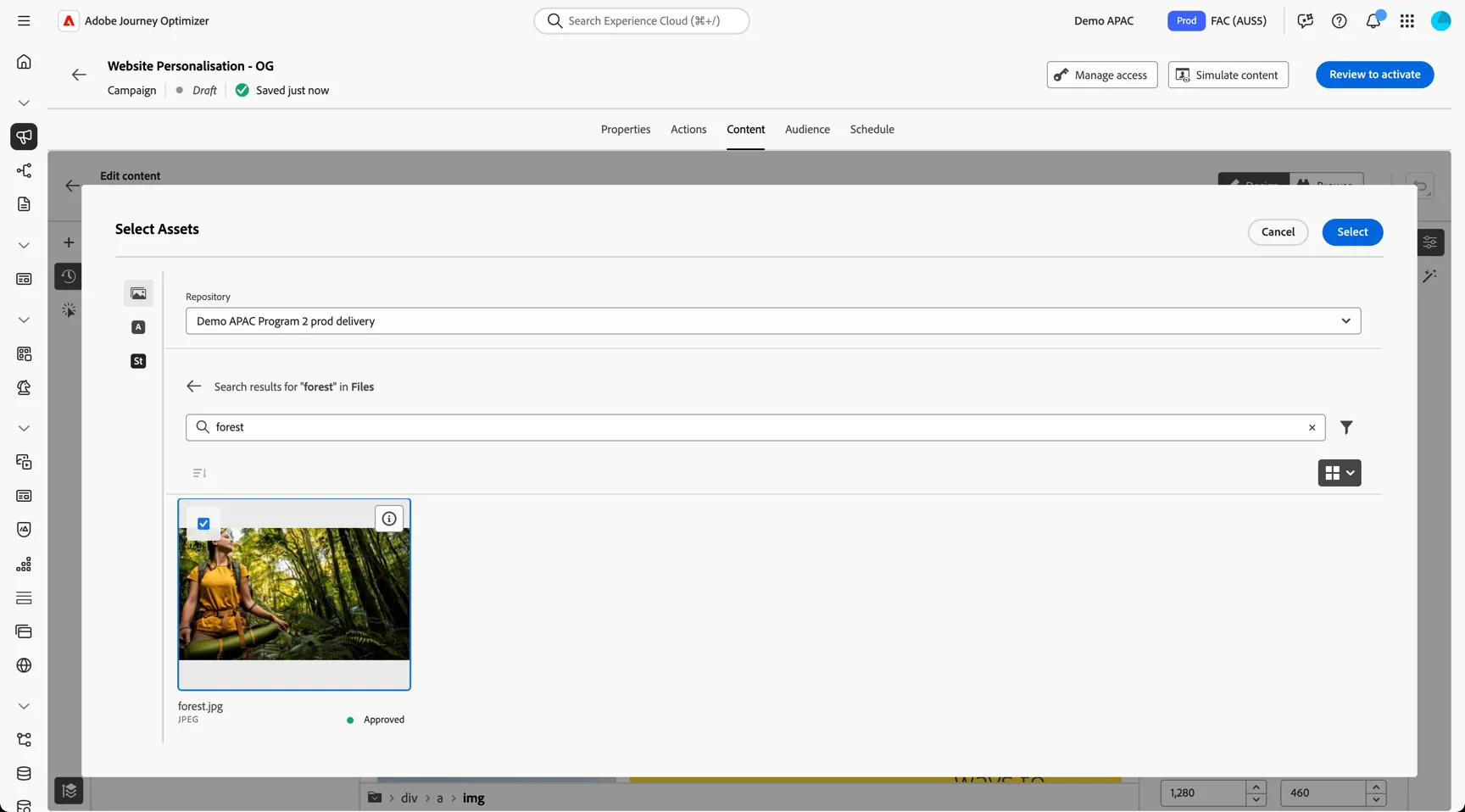Screen dimensions: 1465x812
Task: Switch to the Schedule tab
Action: [x=872, y=130]
